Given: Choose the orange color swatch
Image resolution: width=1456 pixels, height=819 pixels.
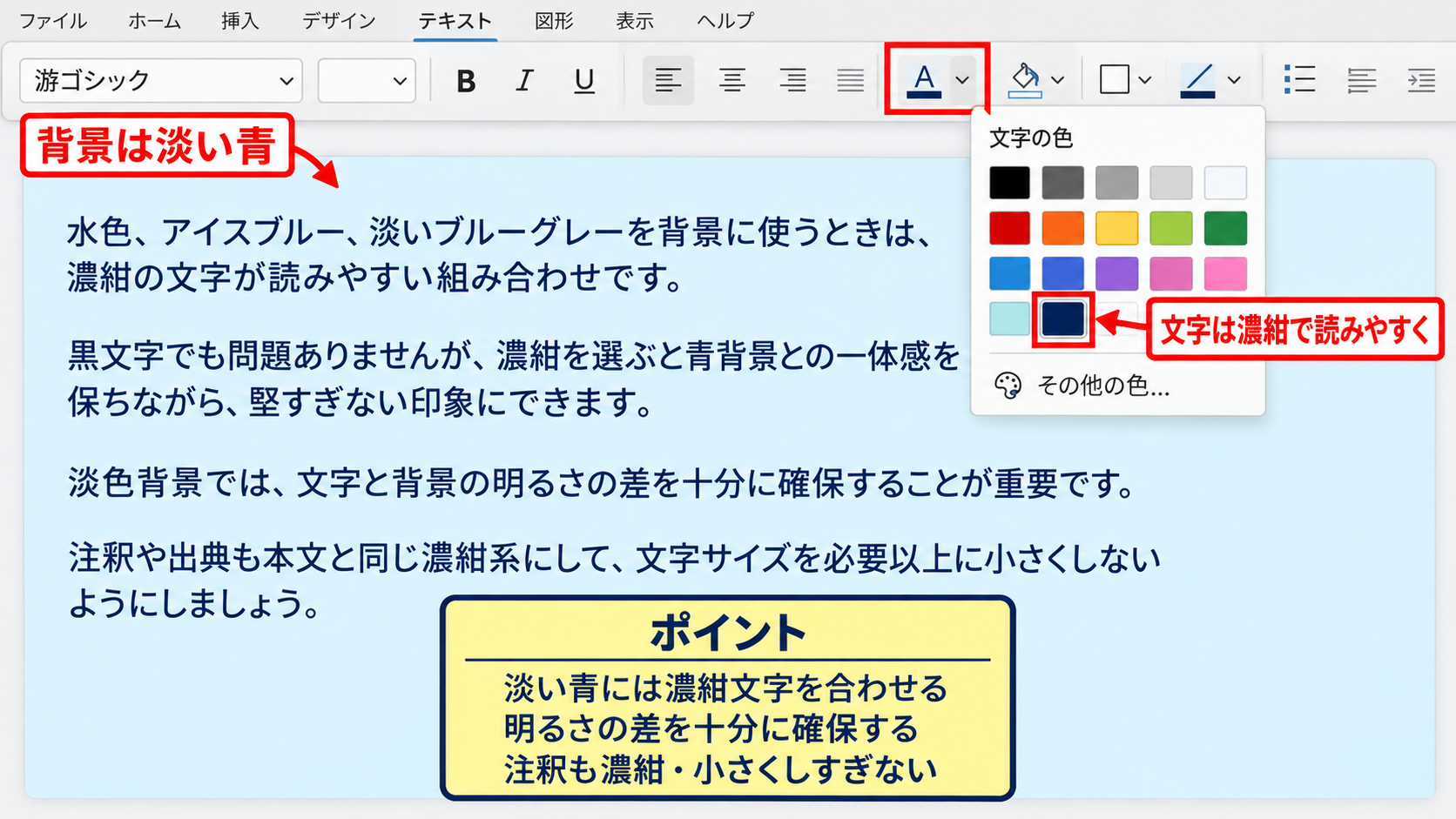Looking at the screenshot, I should (1063, 228).
